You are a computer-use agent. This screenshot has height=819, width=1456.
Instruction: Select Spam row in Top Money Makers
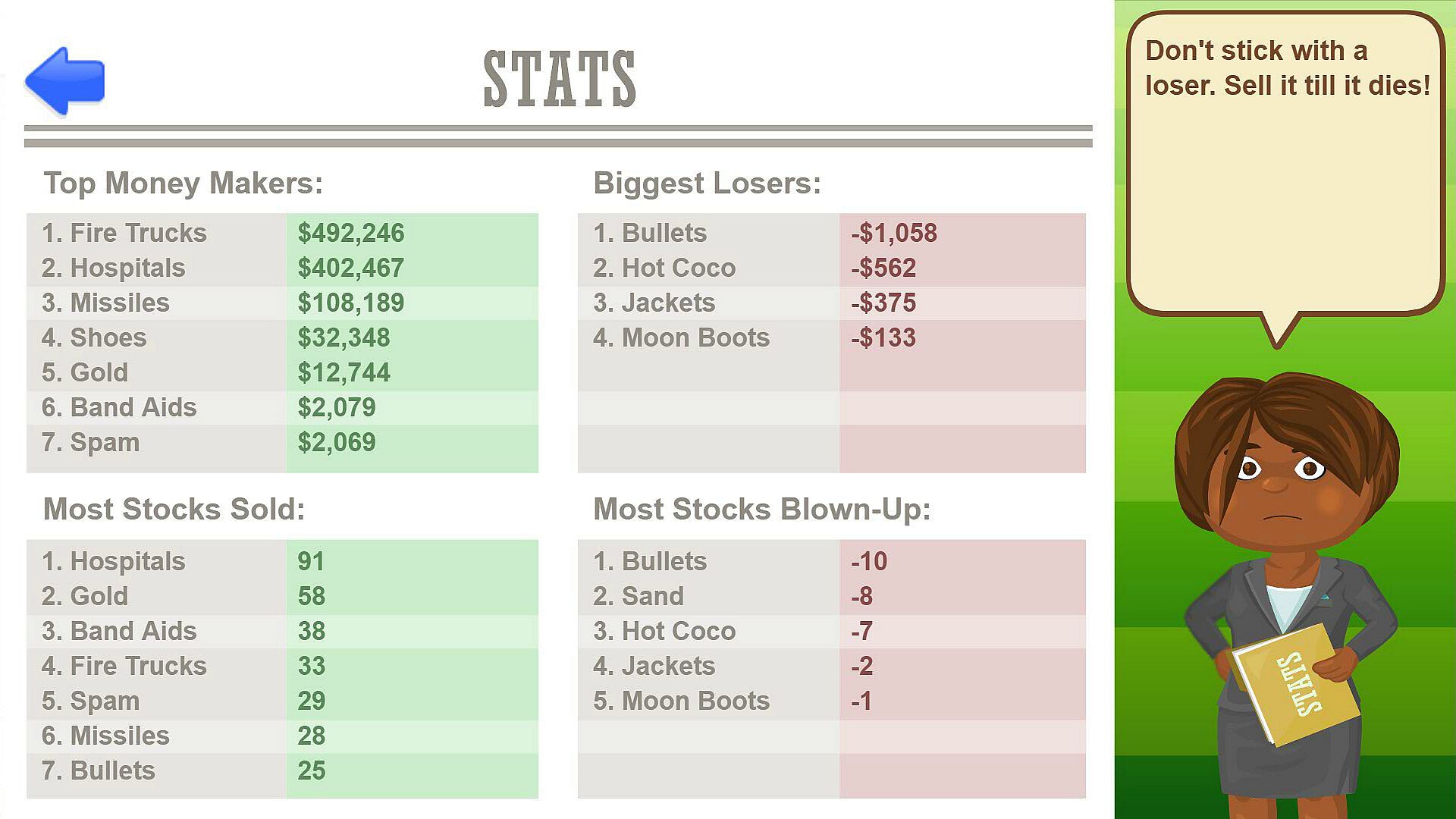[x=282, y=442]
